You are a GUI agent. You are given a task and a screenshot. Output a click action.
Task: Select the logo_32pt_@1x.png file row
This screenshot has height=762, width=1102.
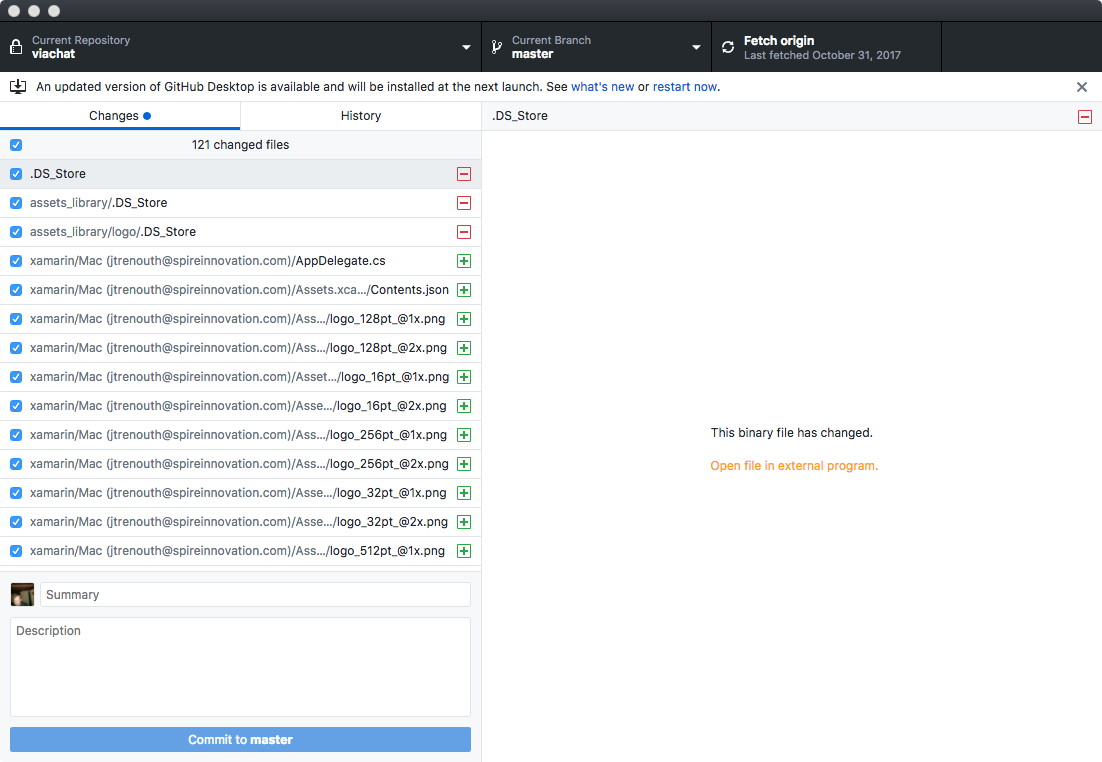(x=240, y=493)
